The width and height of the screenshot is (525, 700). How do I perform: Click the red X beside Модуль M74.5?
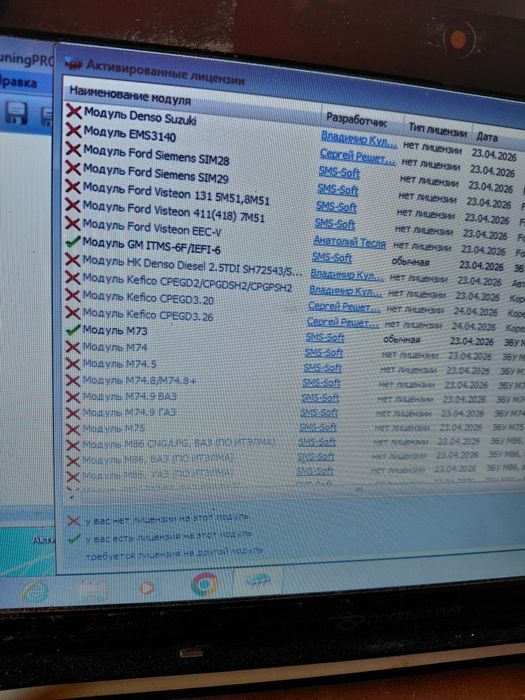point(73,364)
